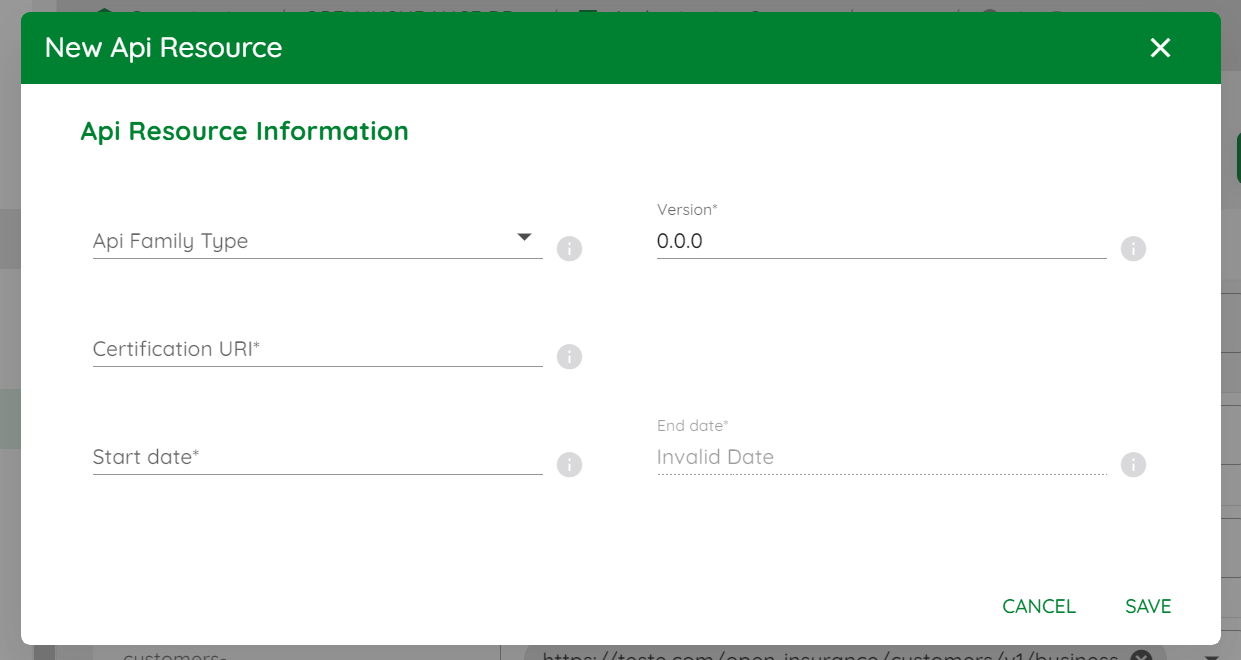This screenshot has width=1241, height=660.
Task: Click info icon next to Api Family Type
Action: pyautogui.click(x=569, y=248)
